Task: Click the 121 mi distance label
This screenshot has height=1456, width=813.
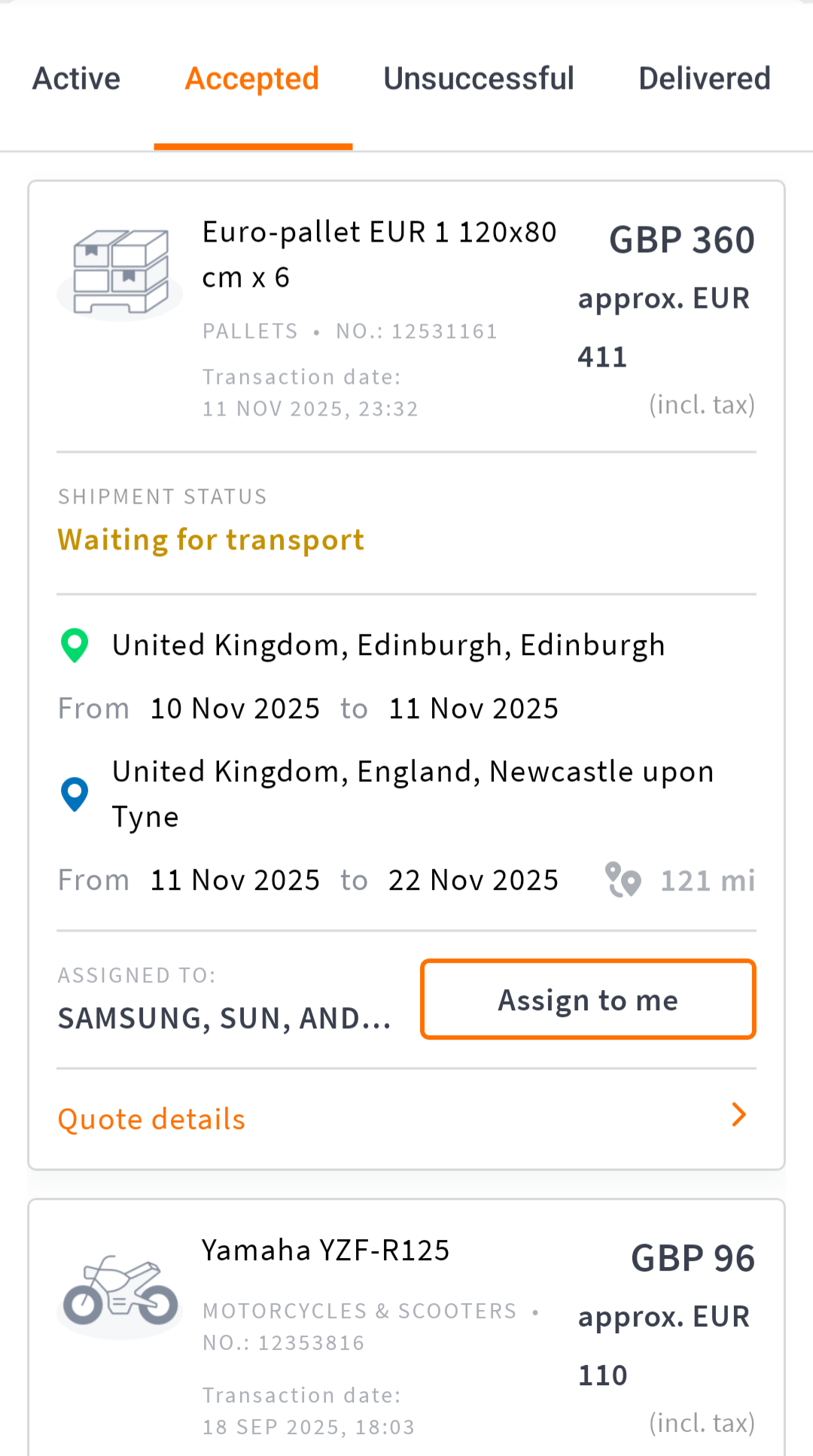Action: click(707, 881)
